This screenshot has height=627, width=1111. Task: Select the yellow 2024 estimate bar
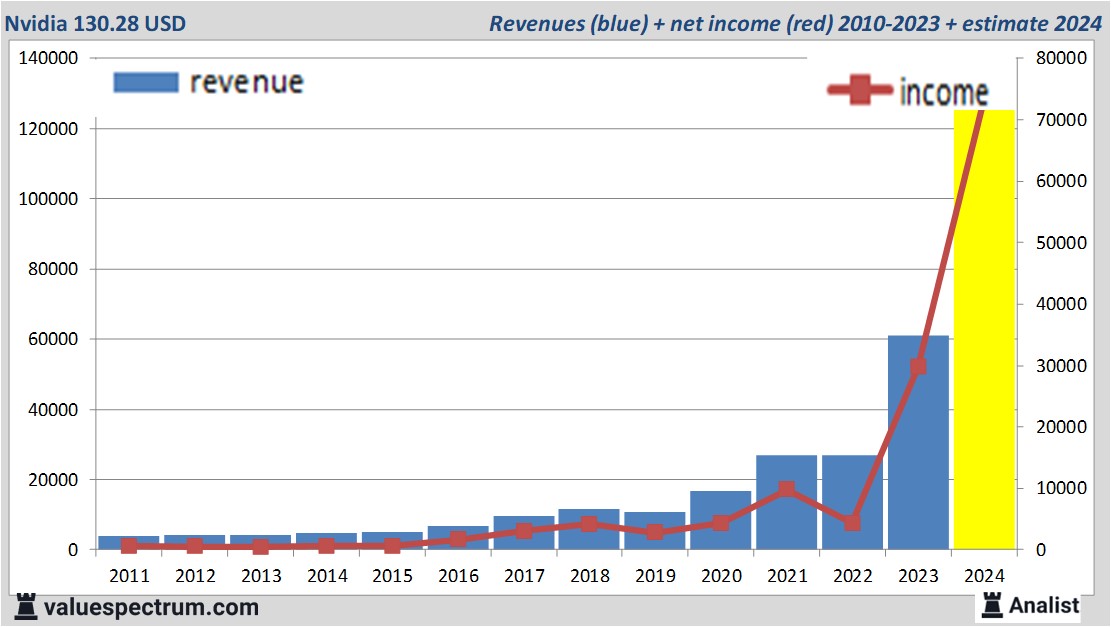click(984, 330)
